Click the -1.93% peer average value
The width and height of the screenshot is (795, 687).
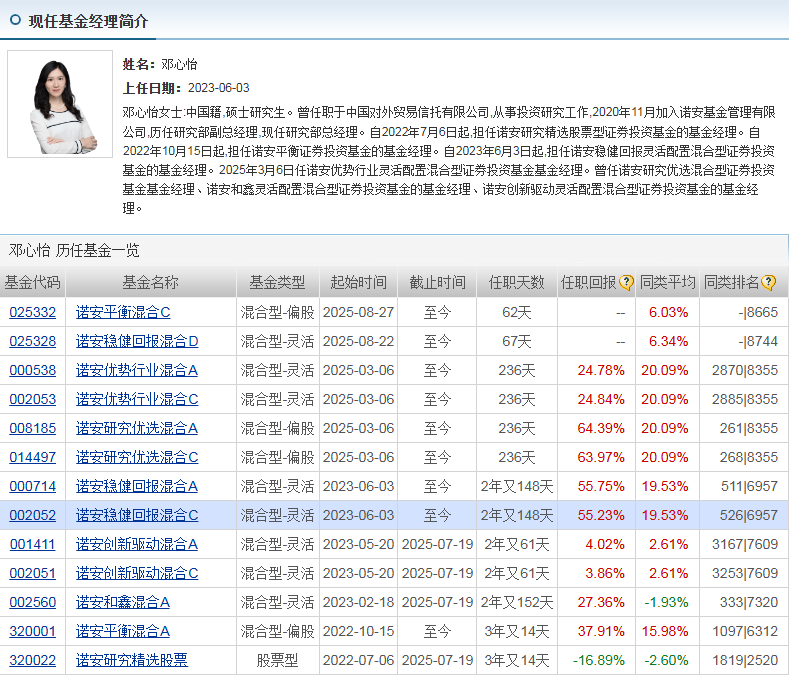point(666,602)
